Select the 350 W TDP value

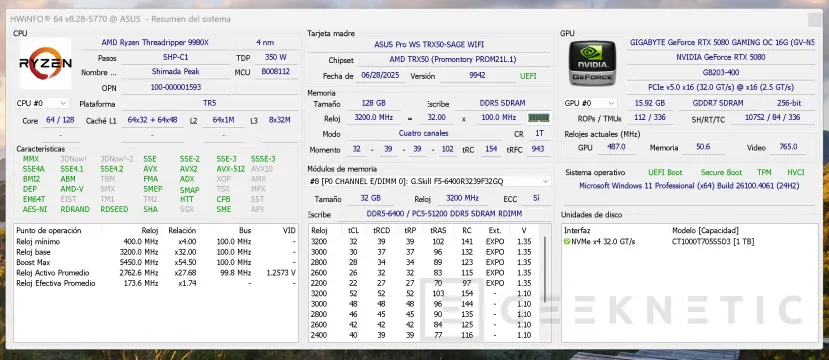coord(275,57)
